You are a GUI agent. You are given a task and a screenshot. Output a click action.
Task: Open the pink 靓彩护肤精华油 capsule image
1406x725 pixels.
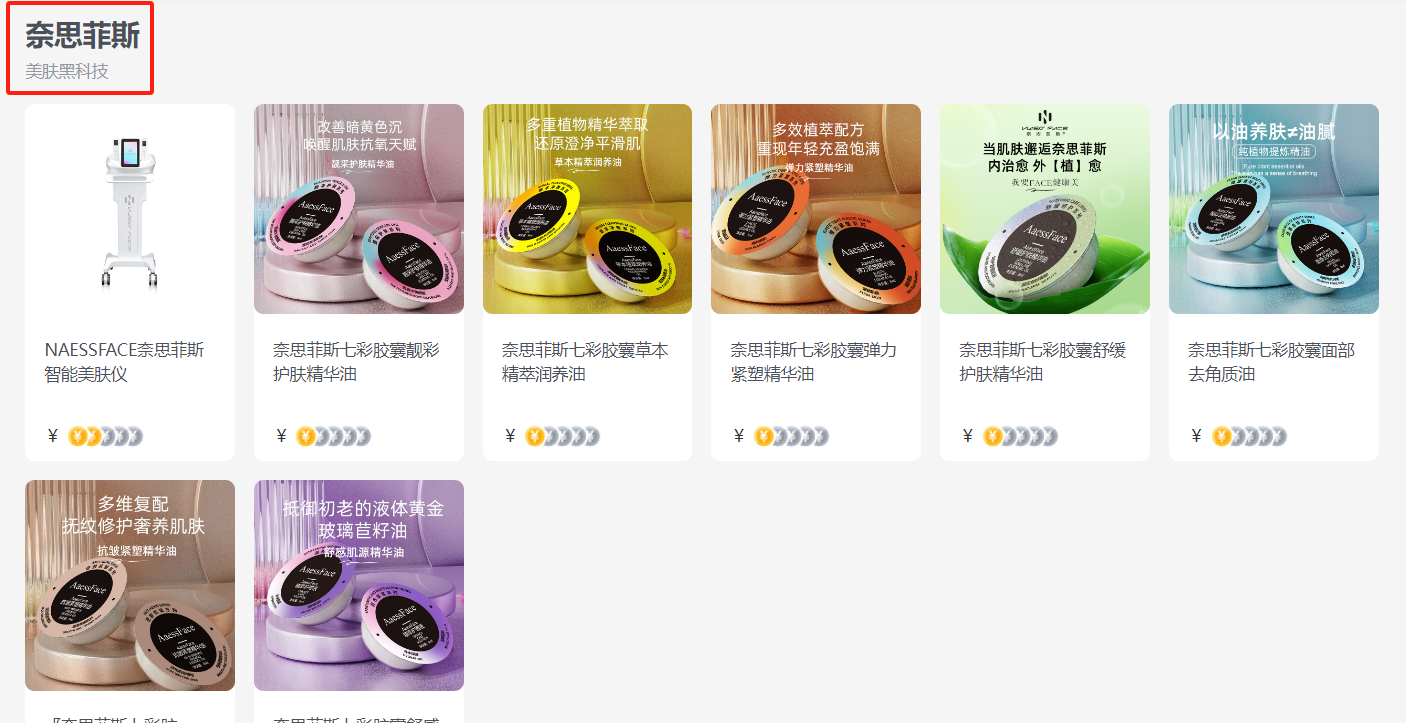coord(359,209)
